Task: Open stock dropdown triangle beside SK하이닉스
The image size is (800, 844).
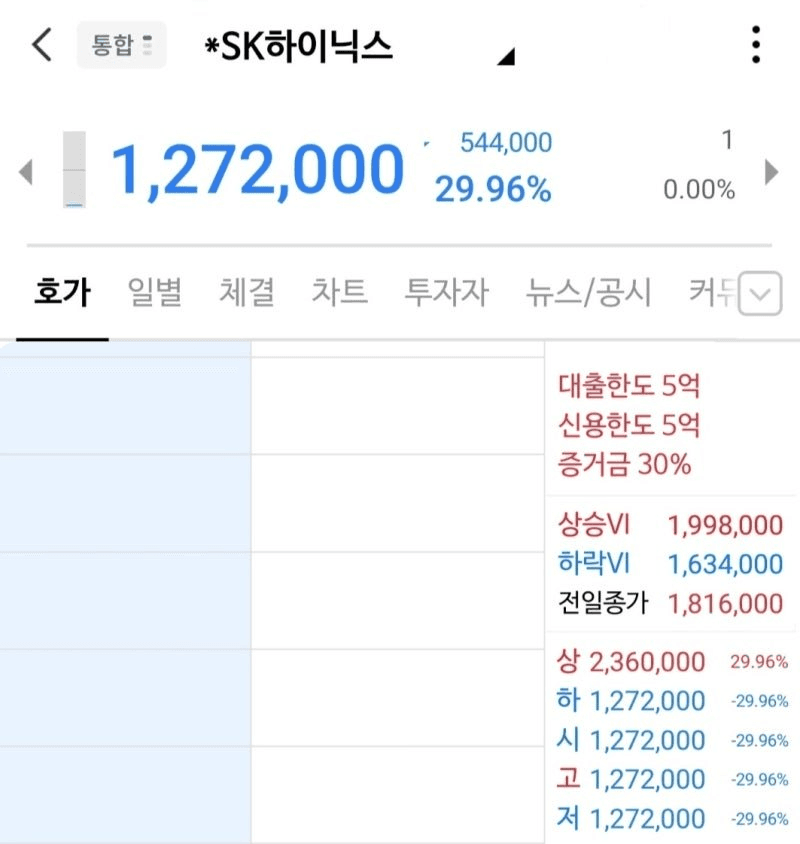Action: coord(506,57)
